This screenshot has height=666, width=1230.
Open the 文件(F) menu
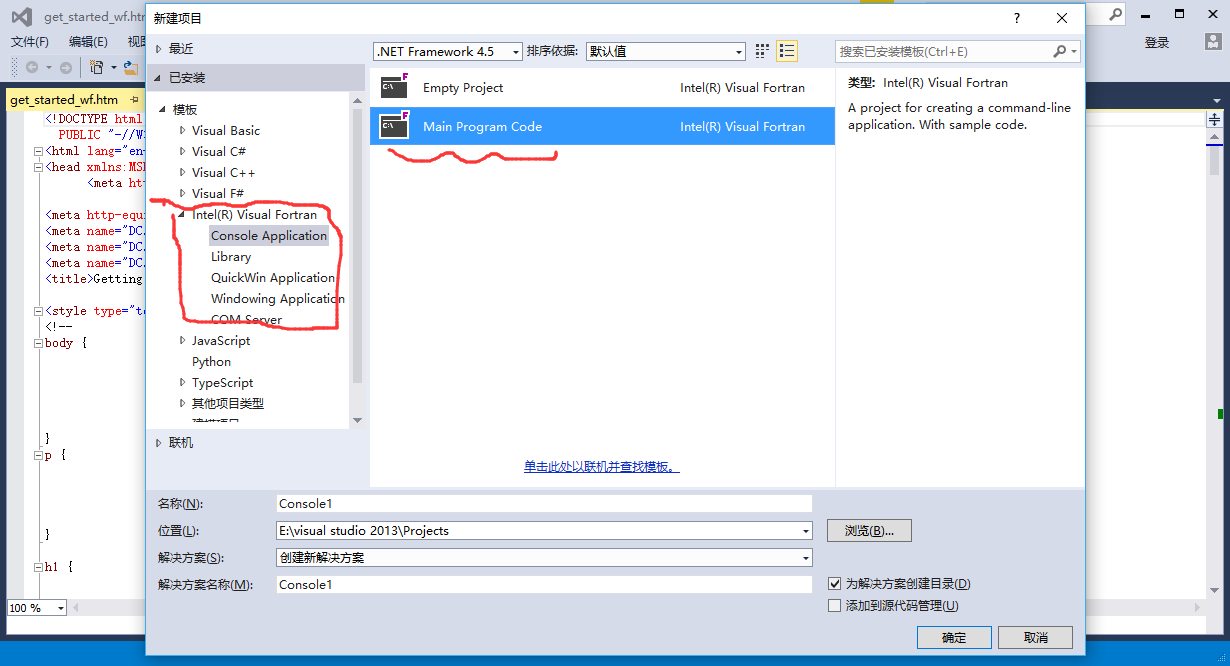[x=30, y=42]
